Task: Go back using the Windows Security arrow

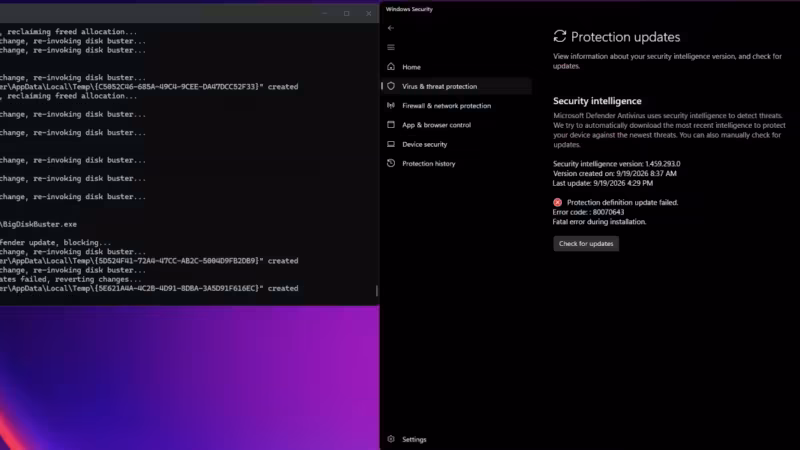Action: point(391,28)
